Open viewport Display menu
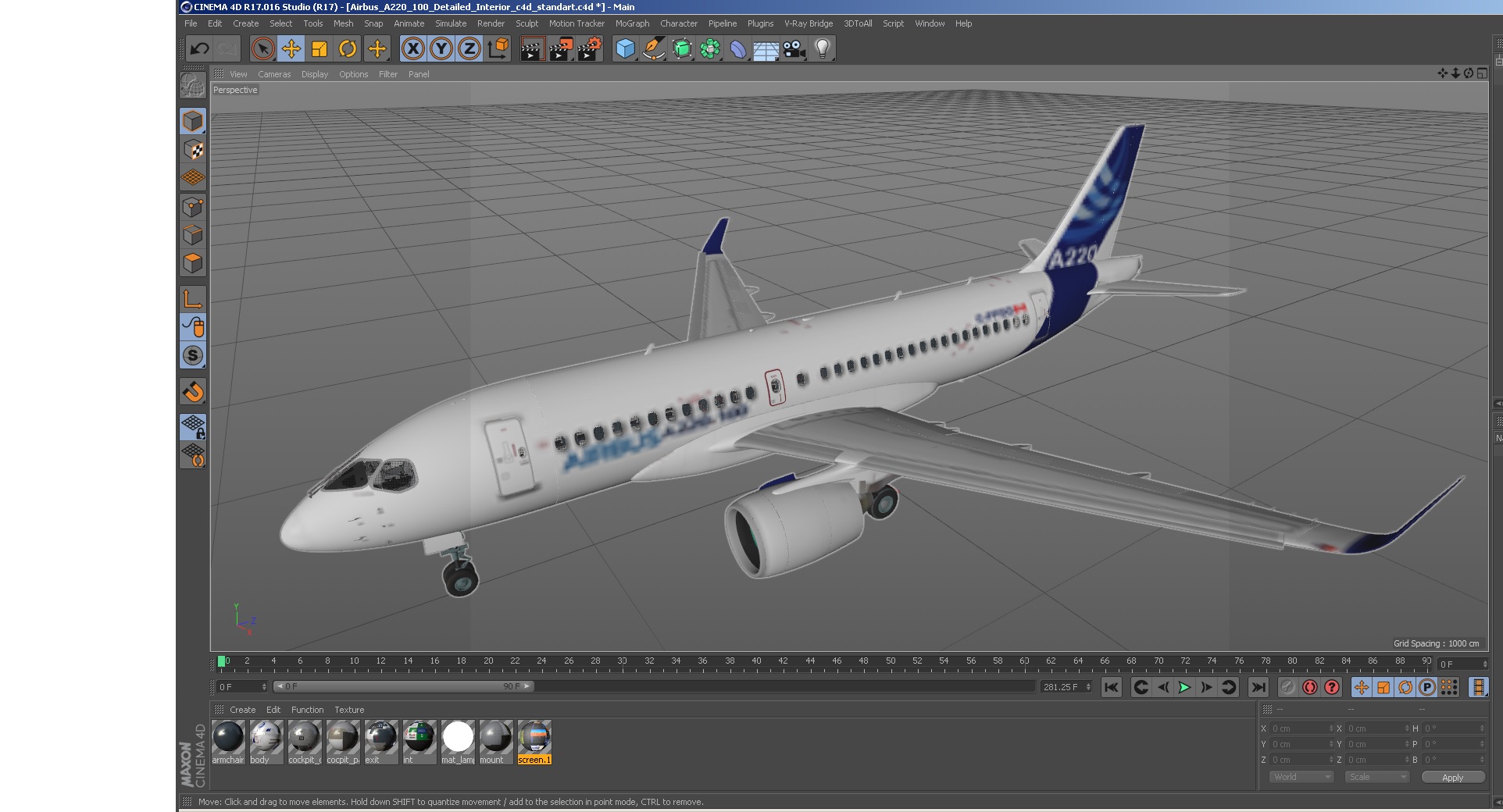1503x812 pixels. (315, 74)
